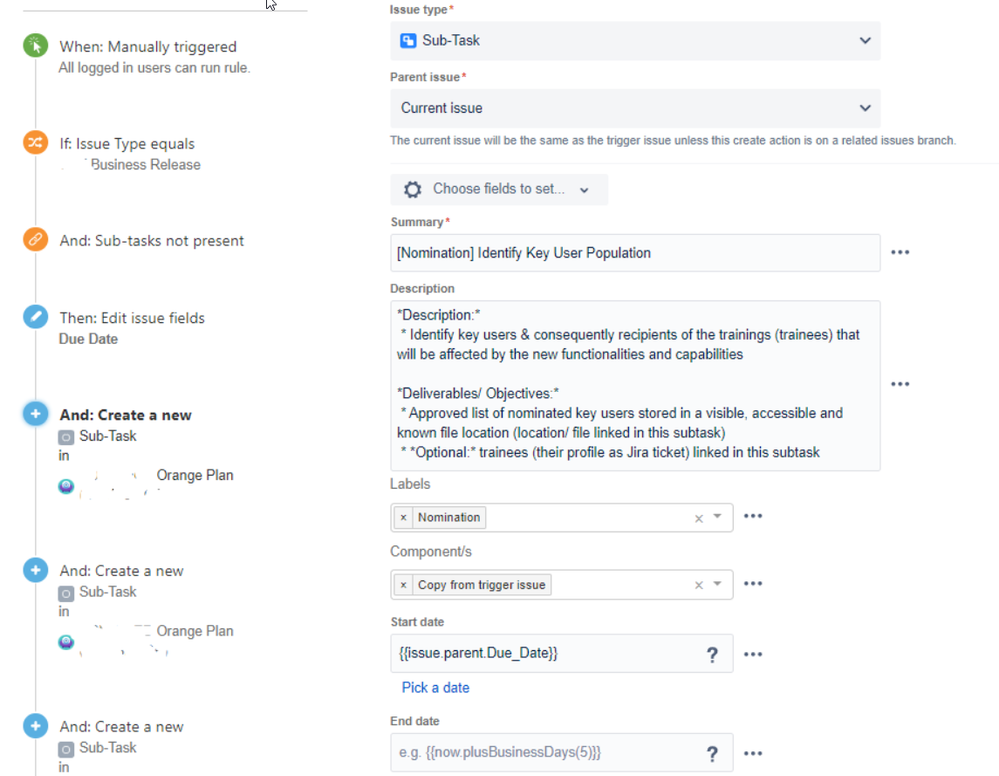The width and height of the screenshot is (999, 776).
Task: Click the blue Edit issue fields pencil icon
Action: point(36,317)
